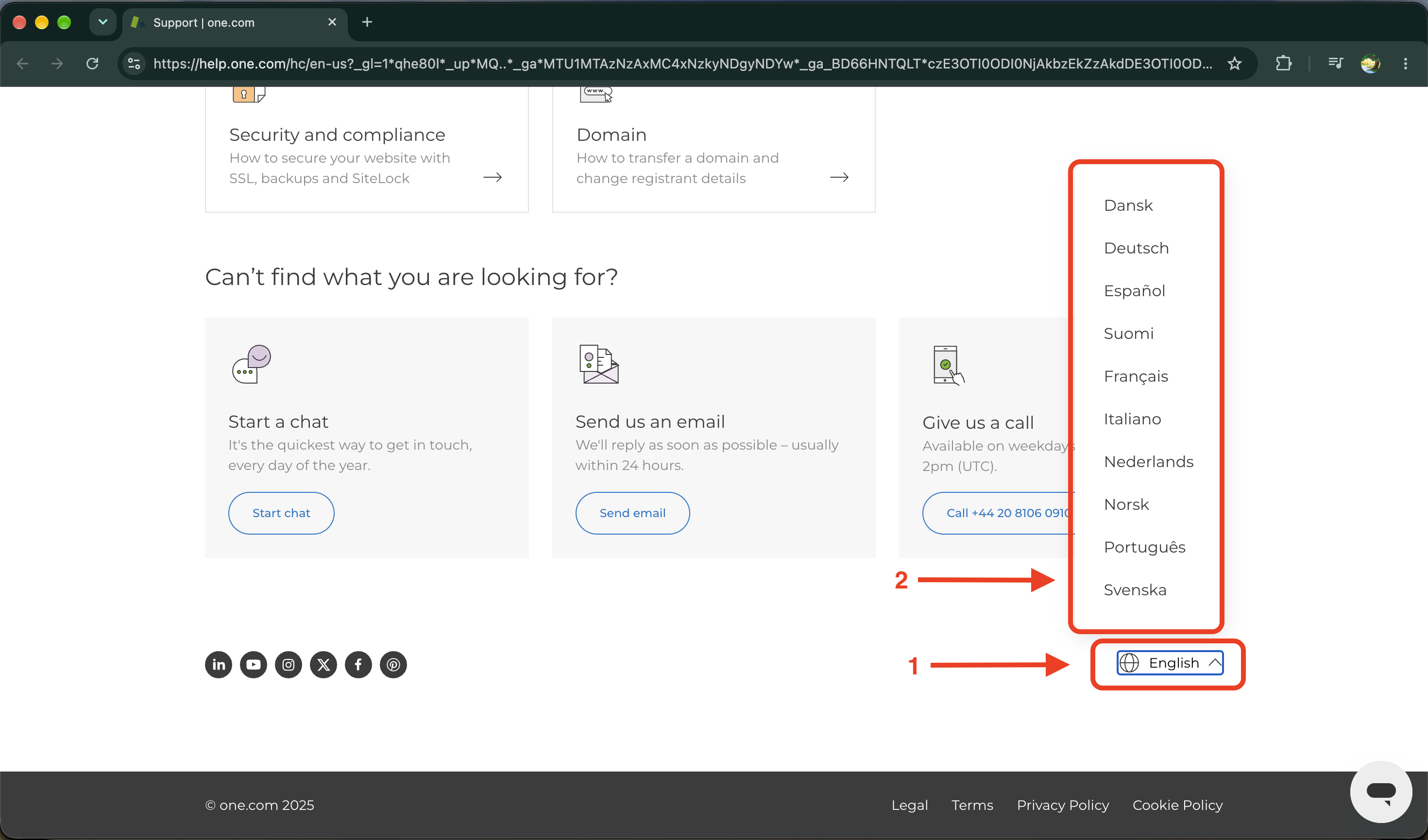Click the Send email button
Image resolution: width=1428 pixels, height=840 pixels.
pyautogui.click(x=632, y=513)
